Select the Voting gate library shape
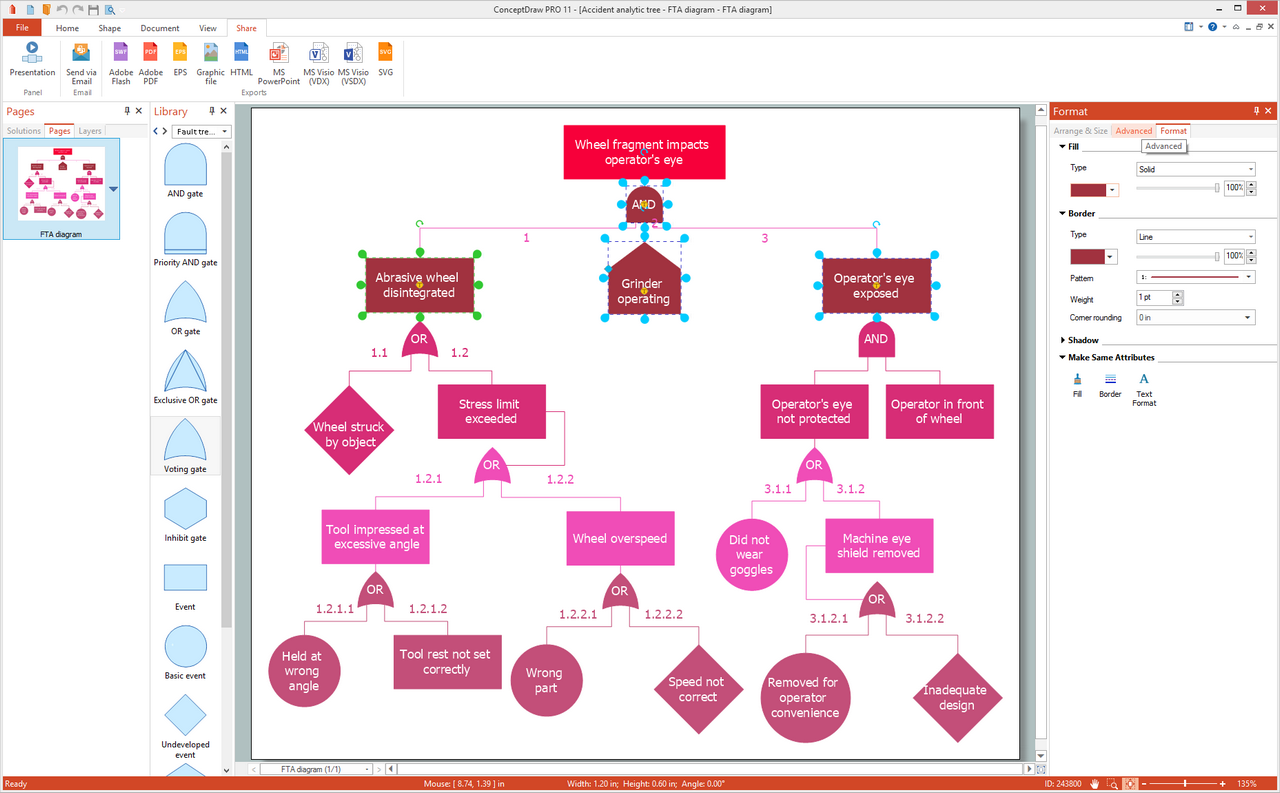Image resolution: width=1280 pixels, height=793 pixels. pyautogui.click(x=185, y=446)
